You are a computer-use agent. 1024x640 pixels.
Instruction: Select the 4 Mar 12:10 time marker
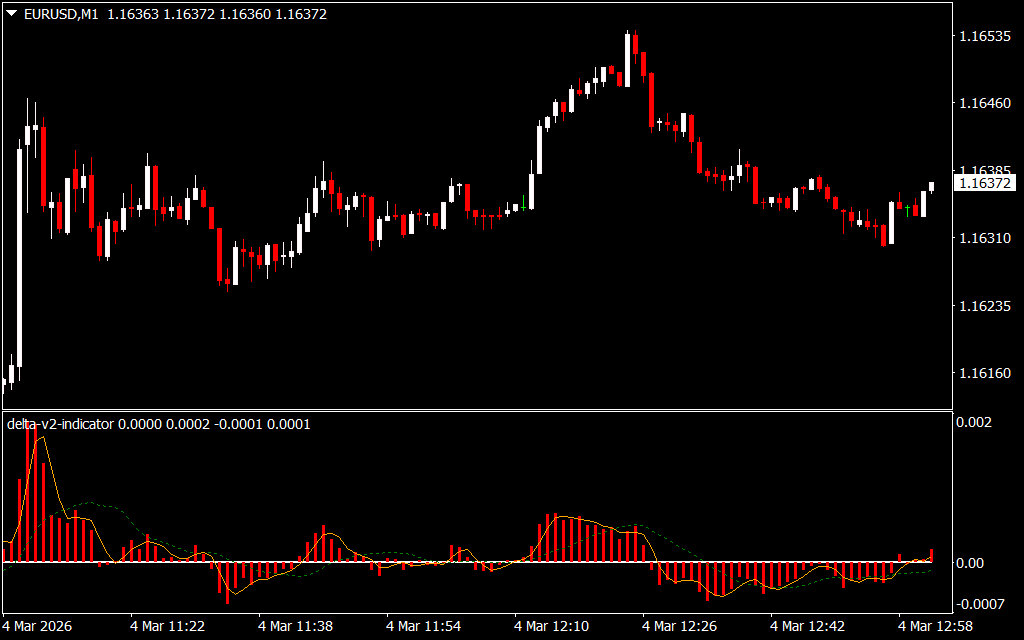tap(552, 625)
